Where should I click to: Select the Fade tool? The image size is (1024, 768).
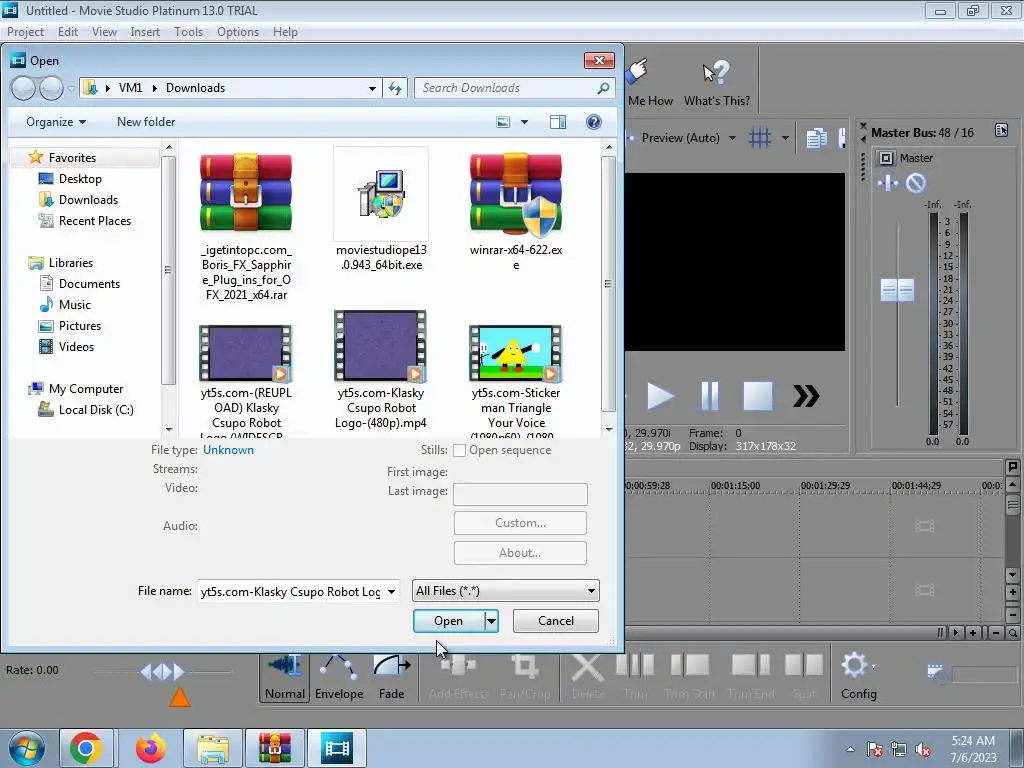(392, 678)
